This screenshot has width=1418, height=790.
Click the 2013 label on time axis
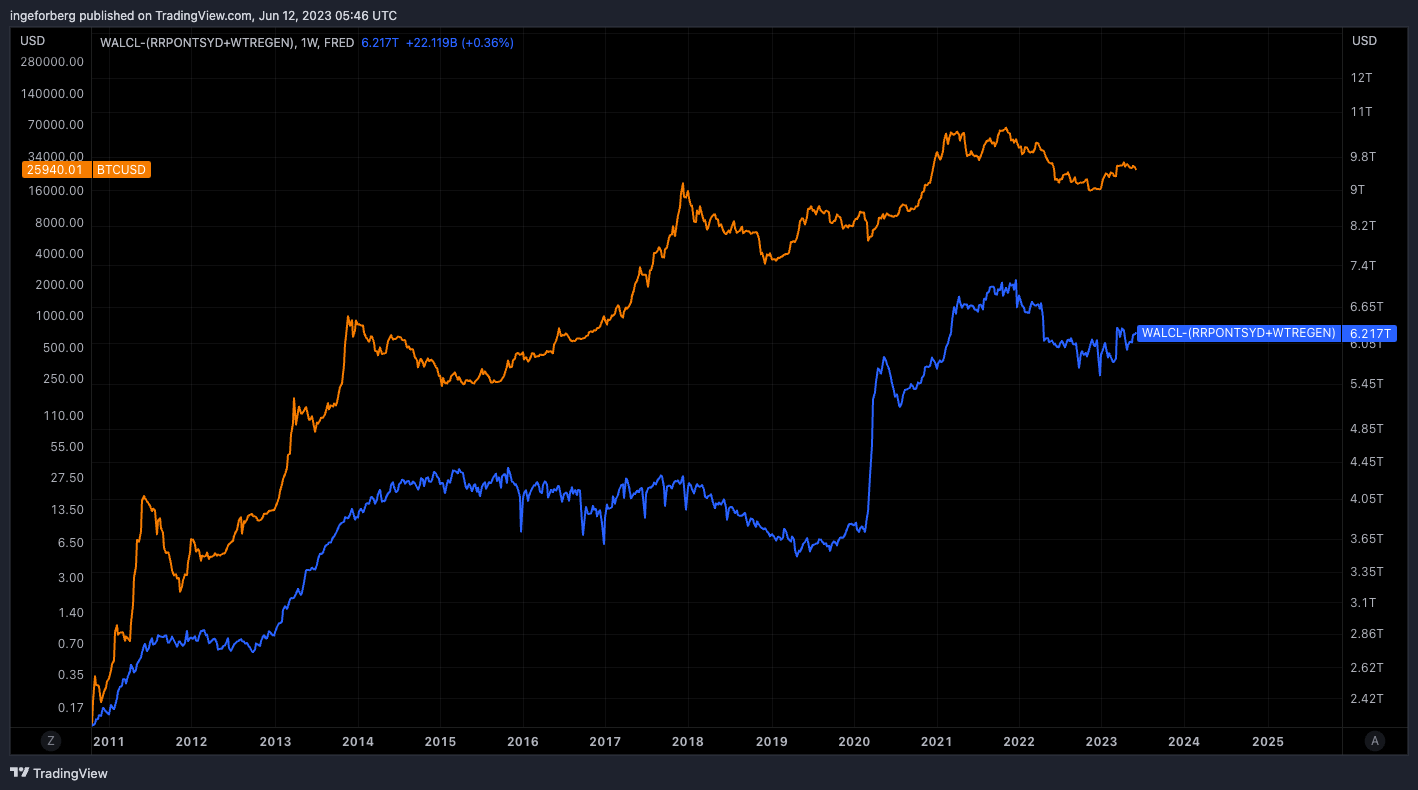coord(275,742)
